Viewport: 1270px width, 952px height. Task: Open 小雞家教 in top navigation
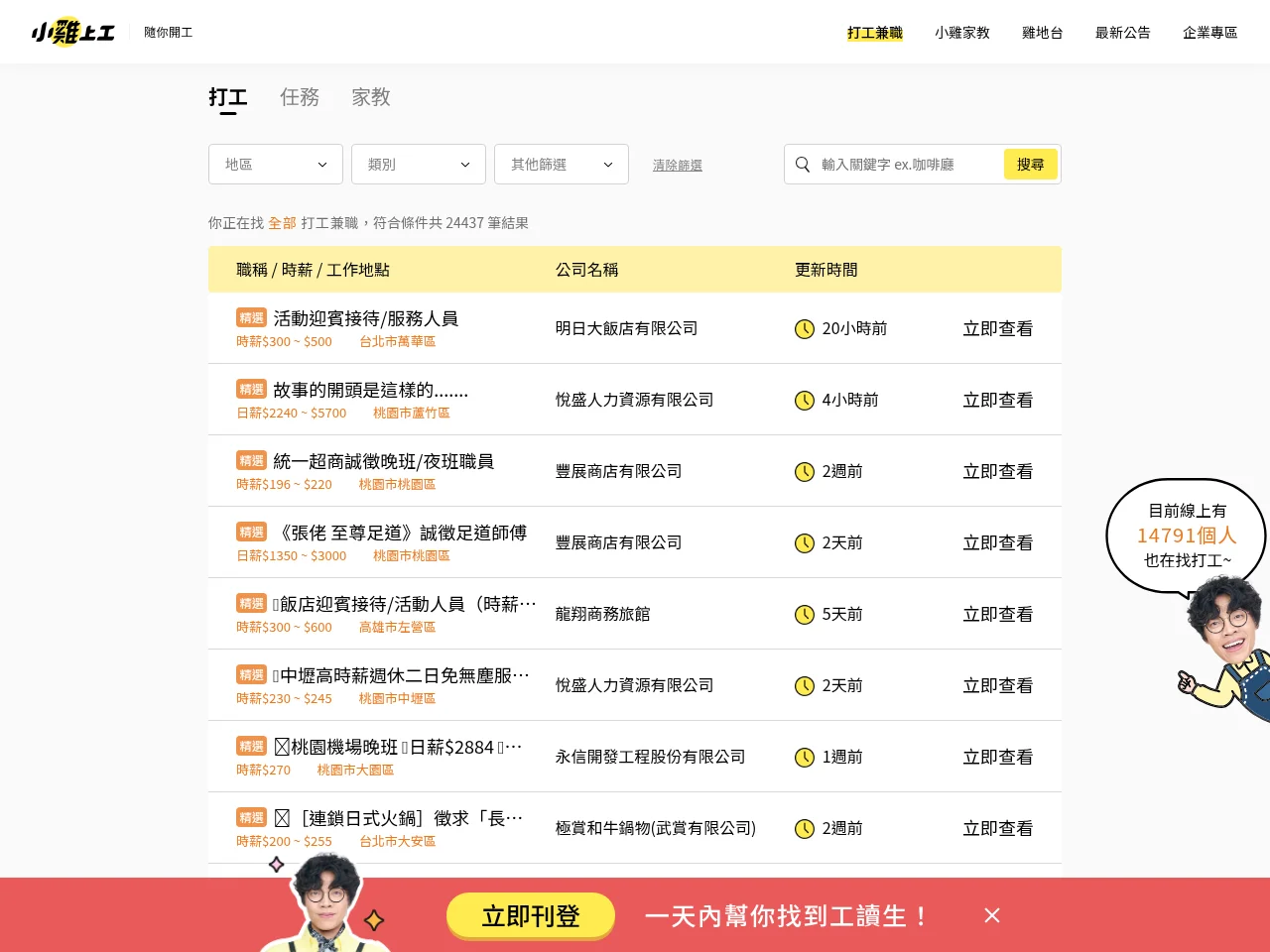click(962, 33)
